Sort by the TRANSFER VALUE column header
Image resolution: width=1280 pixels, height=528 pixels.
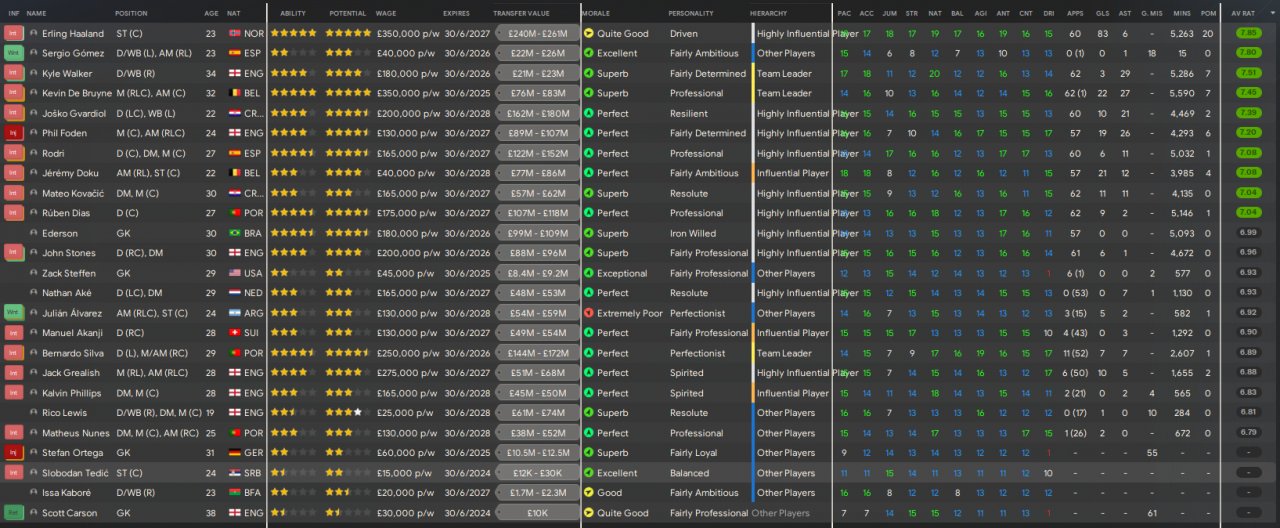[x=521, y=13]
